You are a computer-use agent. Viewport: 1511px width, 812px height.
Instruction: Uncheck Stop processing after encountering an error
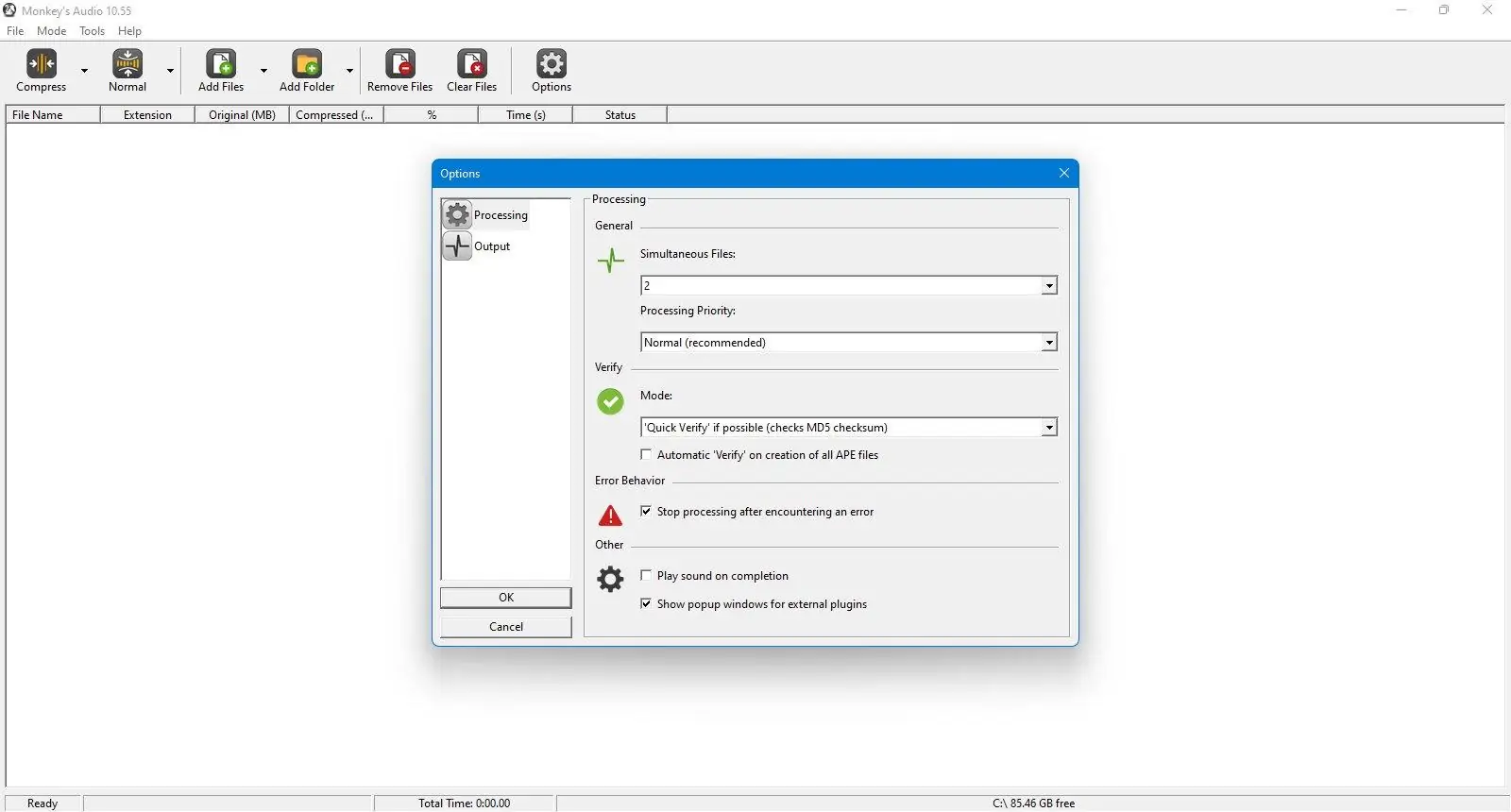click(x=646, y=512)
